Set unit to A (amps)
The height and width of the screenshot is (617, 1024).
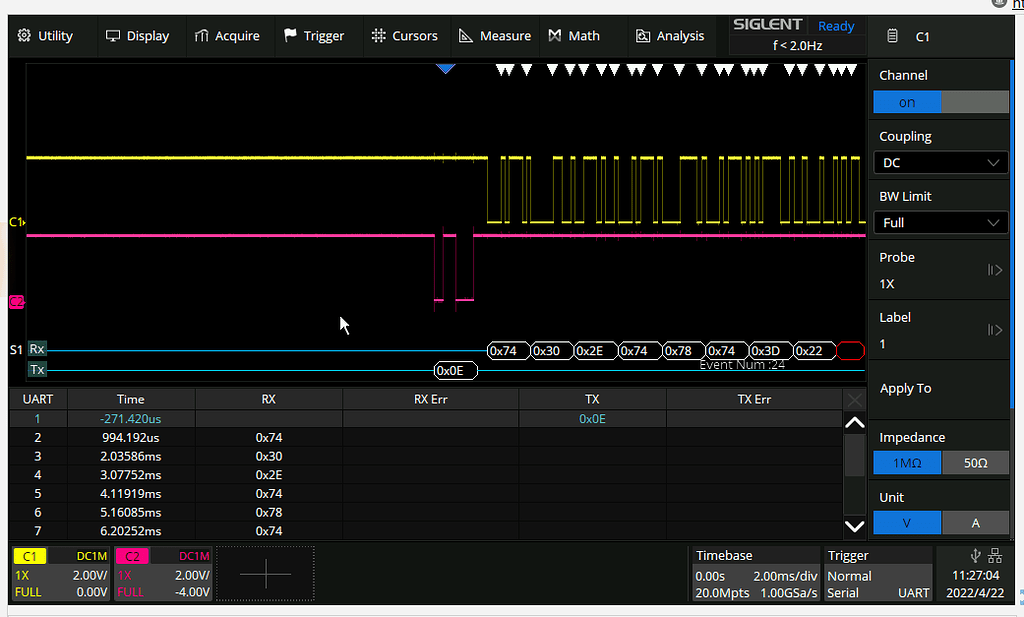pos(974,523)
